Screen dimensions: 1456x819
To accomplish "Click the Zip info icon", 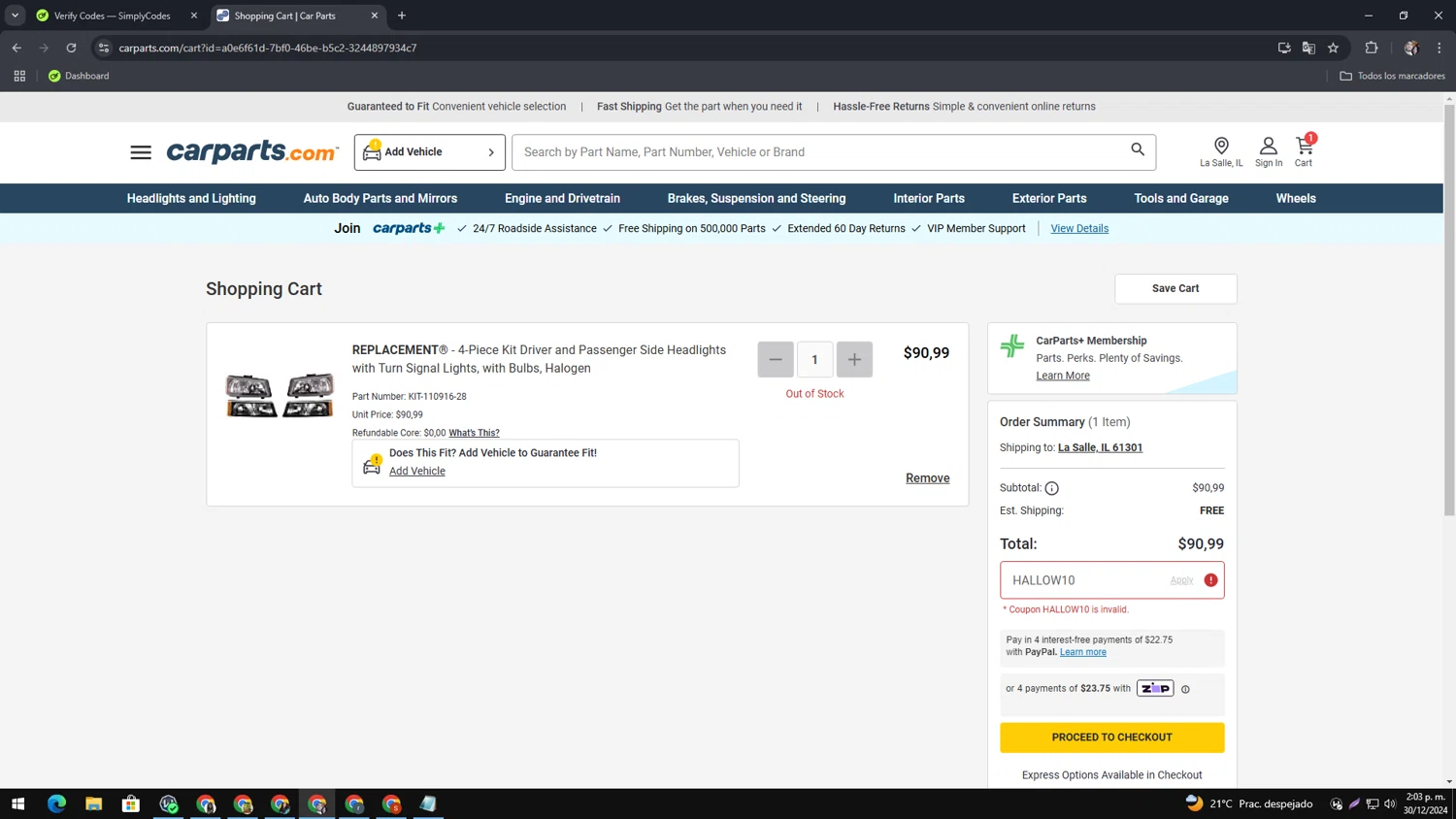I will [1185, 689].
